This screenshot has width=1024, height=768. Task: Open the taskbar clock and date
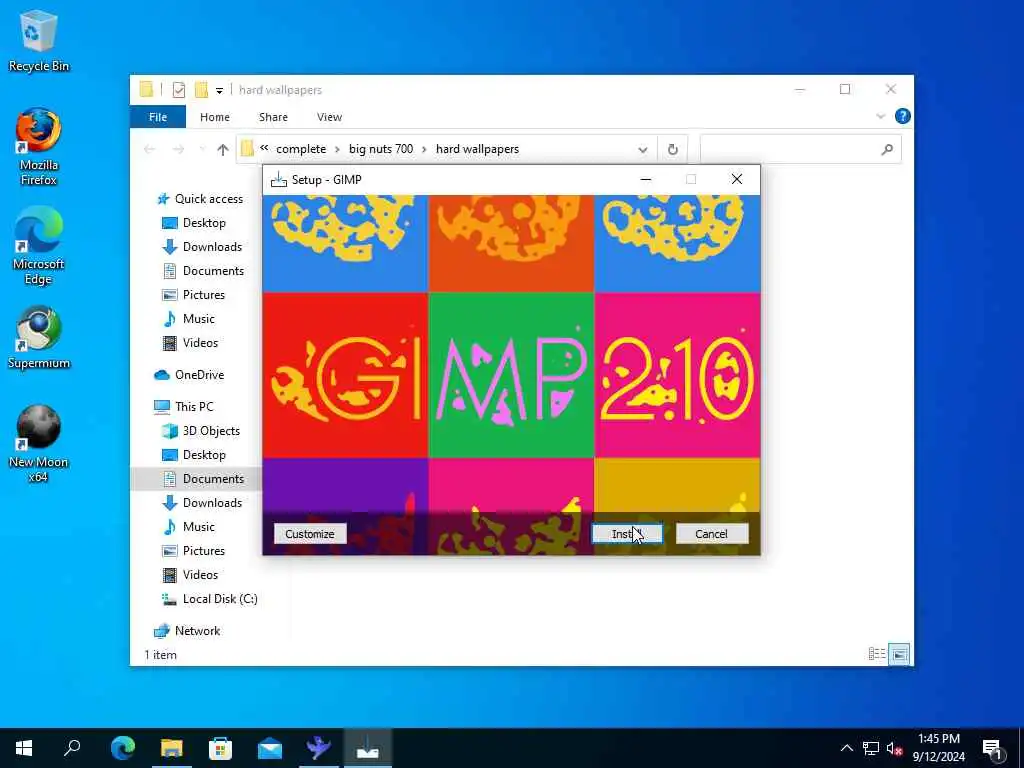[938, 748]
